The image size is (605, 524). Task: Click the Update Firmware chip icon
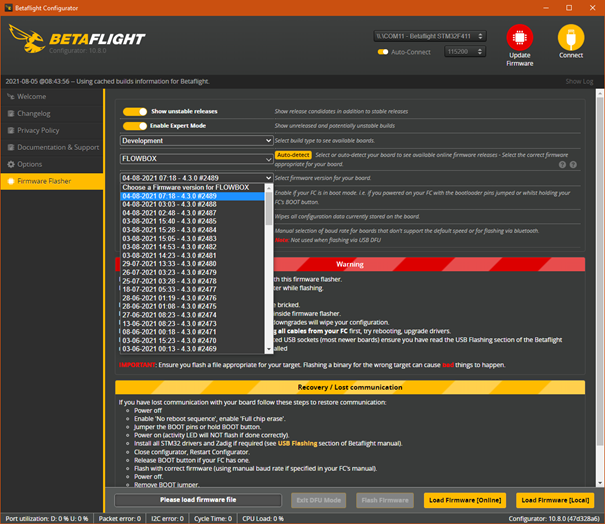pyautogui.click(x=519, y=37)
